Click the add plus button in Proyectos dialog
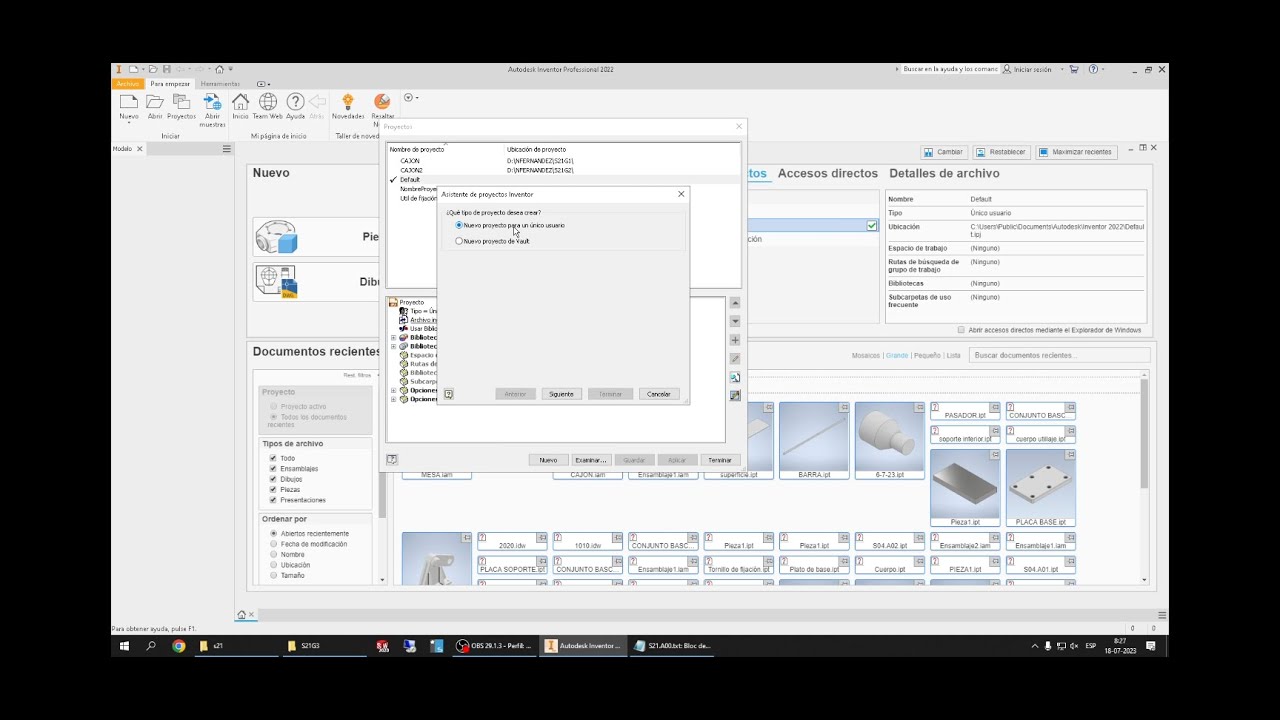1280x720 pixels. coord(735,340)
